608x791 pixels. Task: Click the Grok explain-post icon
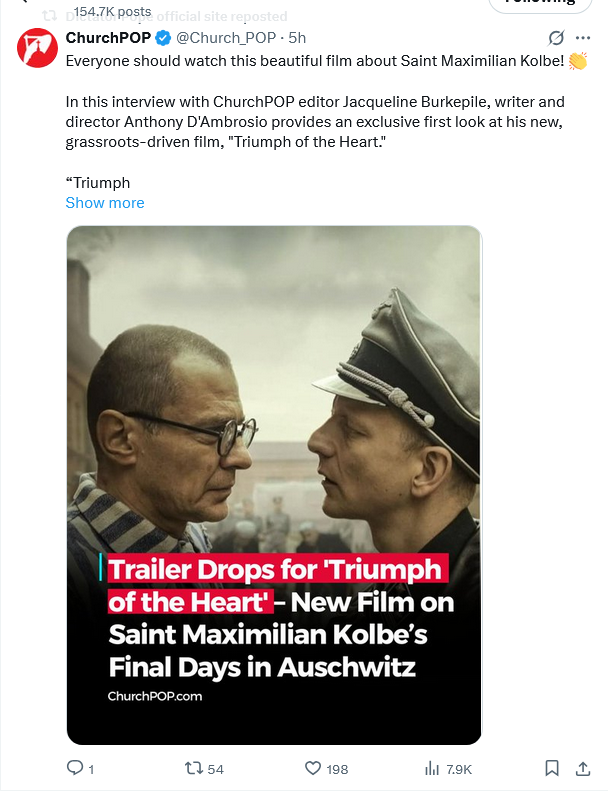pos(556,38)
